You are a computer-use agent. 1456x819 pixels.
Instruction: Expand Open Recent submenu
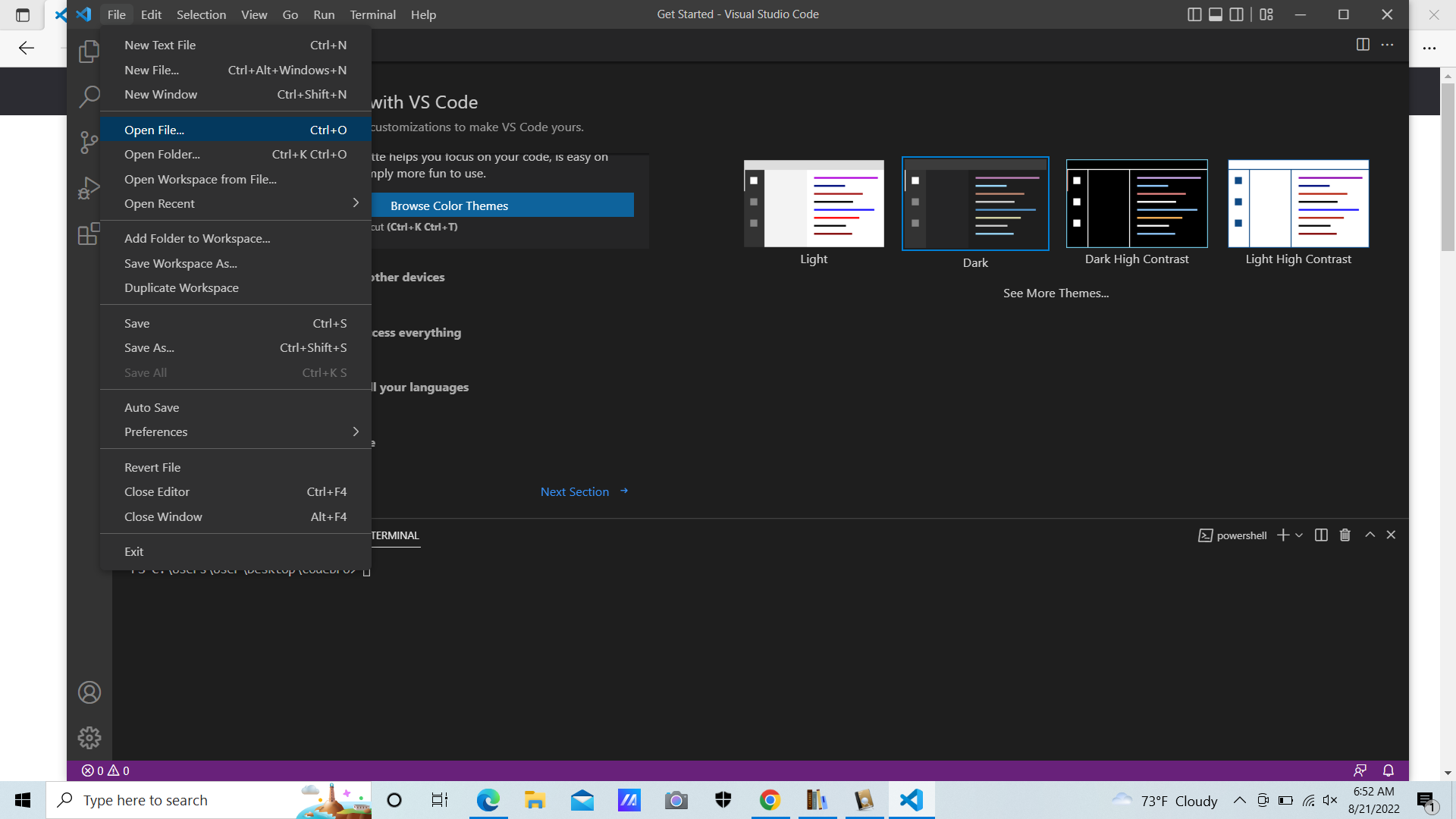[x=235, y=203]
